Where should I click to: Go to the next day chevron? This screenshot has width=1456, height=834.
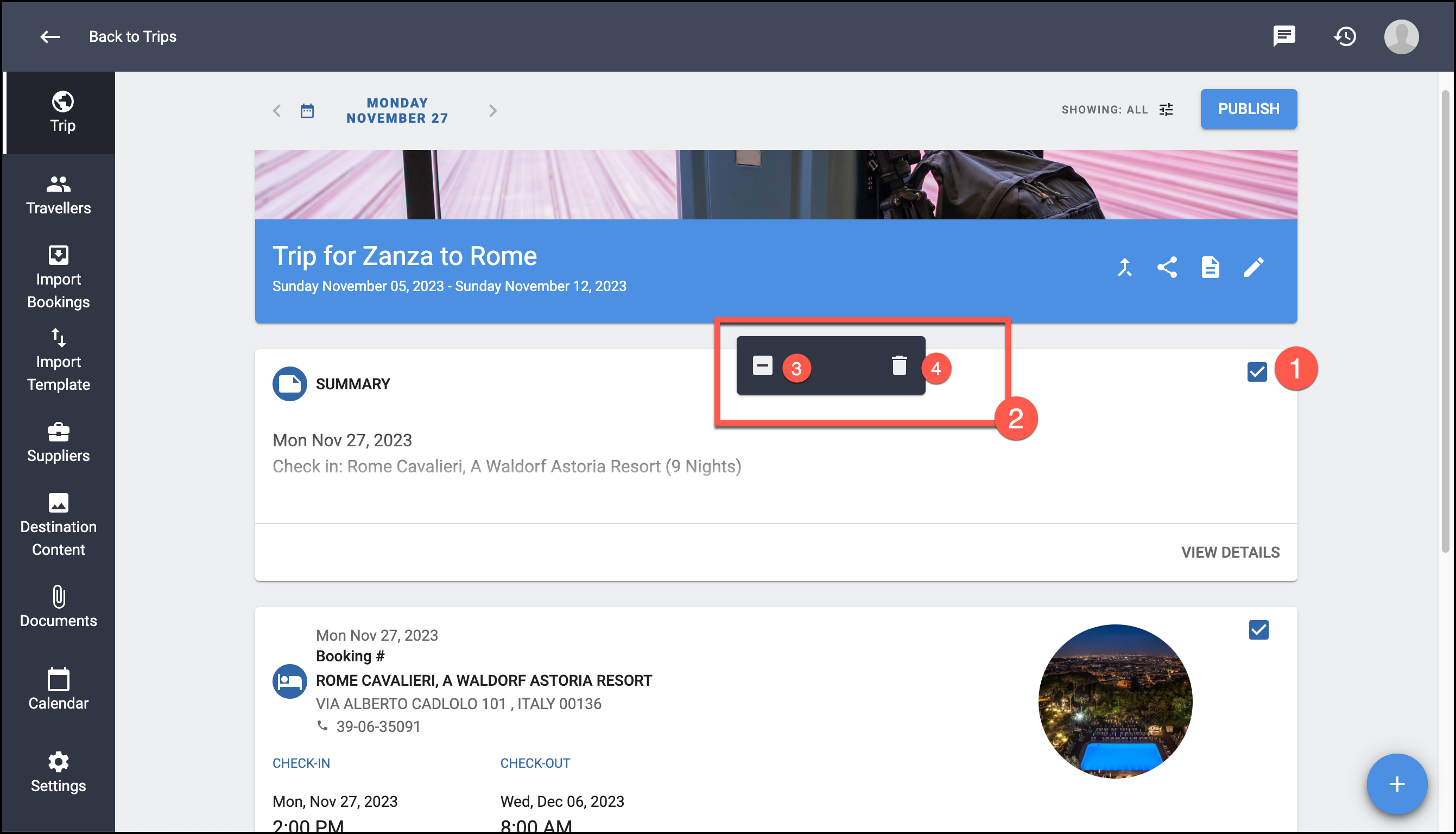(x=492, y=111)
